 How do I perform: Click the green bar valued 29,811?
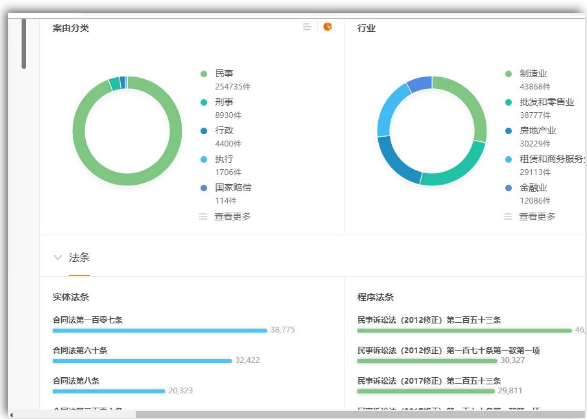point(426,391)
